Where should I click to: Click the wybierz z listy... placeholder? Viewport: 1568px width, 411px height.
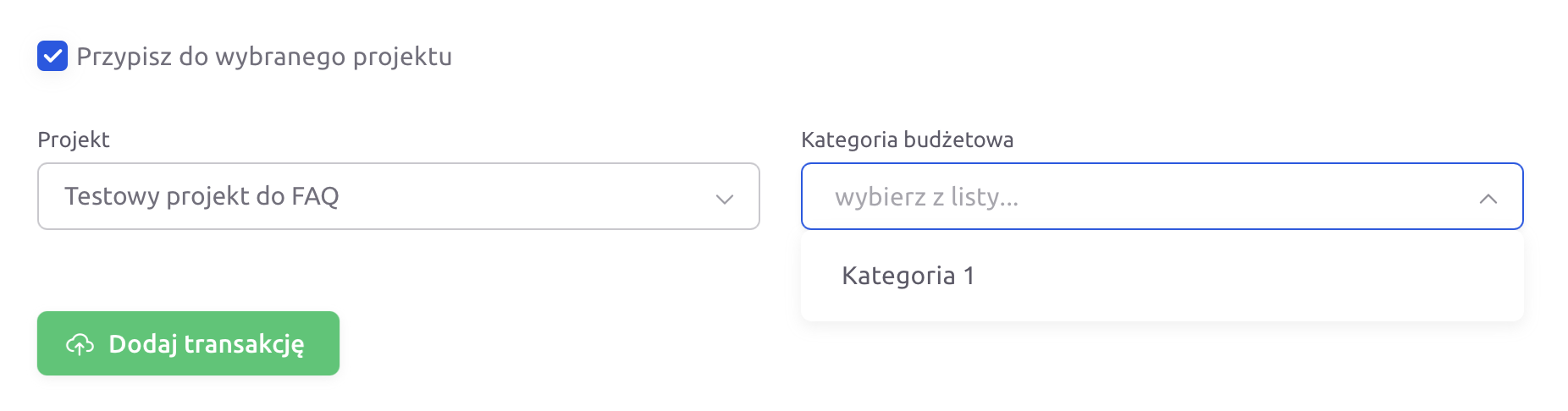click(x=926, y=197)
